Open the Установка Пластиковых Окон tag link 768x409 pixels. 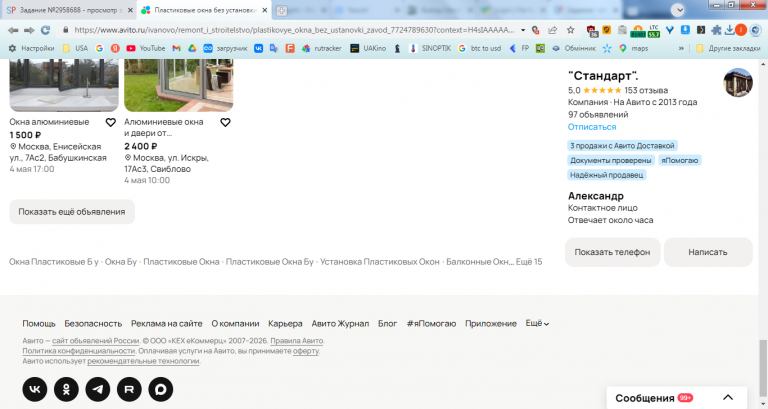pos(380,262)
